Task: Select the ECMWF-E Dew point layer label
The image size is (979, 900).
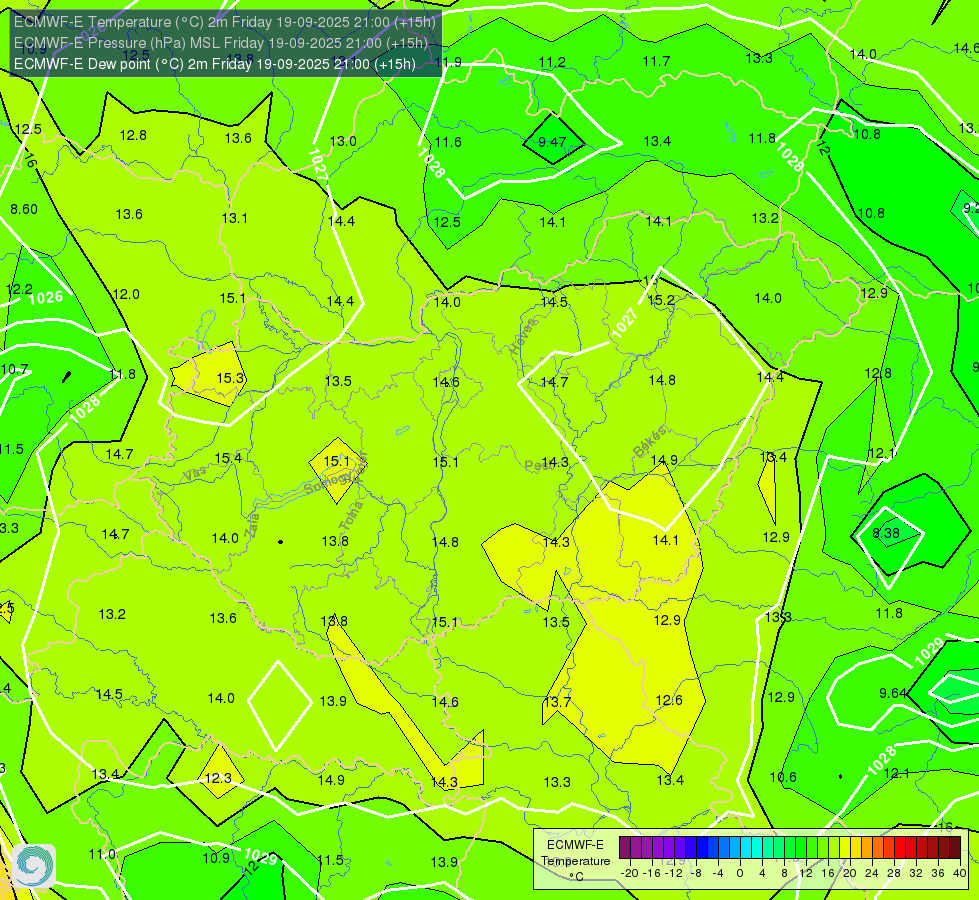Action: click(215, 64)
